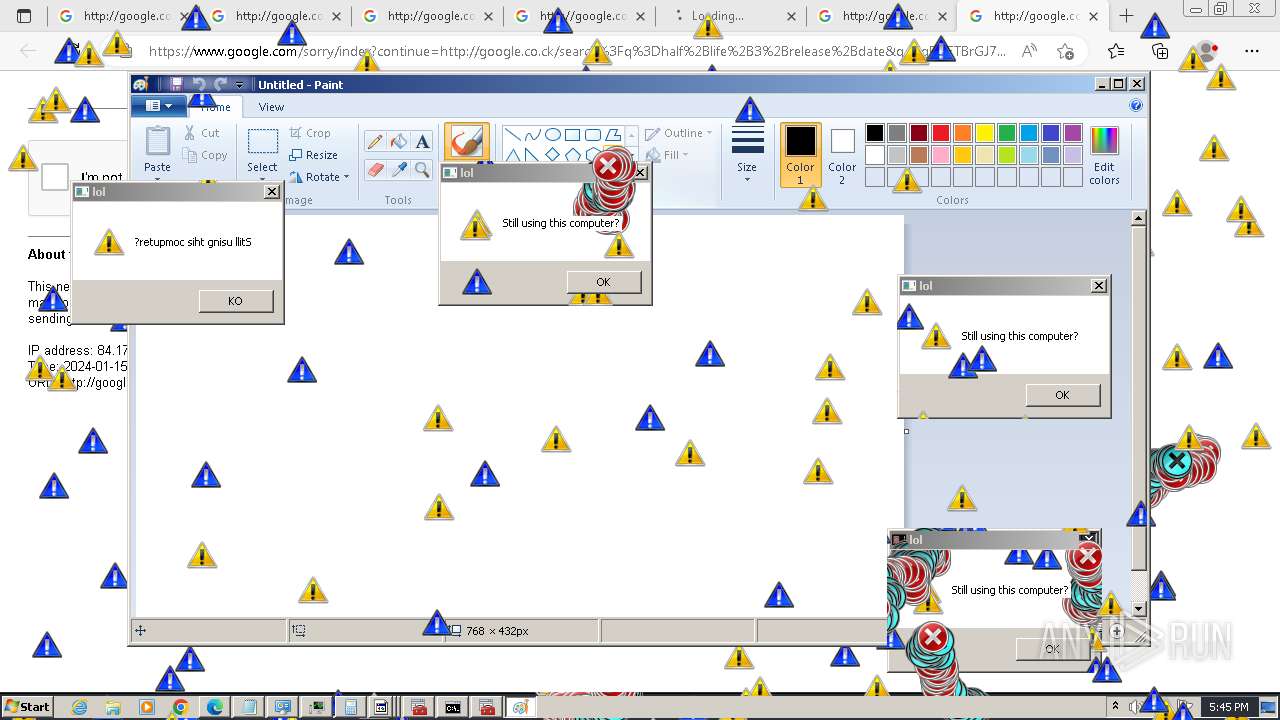1280x720 pixels.
Task: Switch to Paint's View ribbon tab
Action: coord(271,107)
